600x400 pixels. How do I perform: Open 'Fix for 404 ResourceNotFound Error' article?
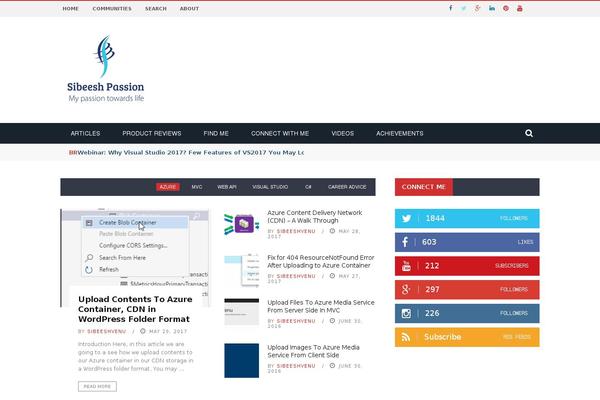[321, 261]
